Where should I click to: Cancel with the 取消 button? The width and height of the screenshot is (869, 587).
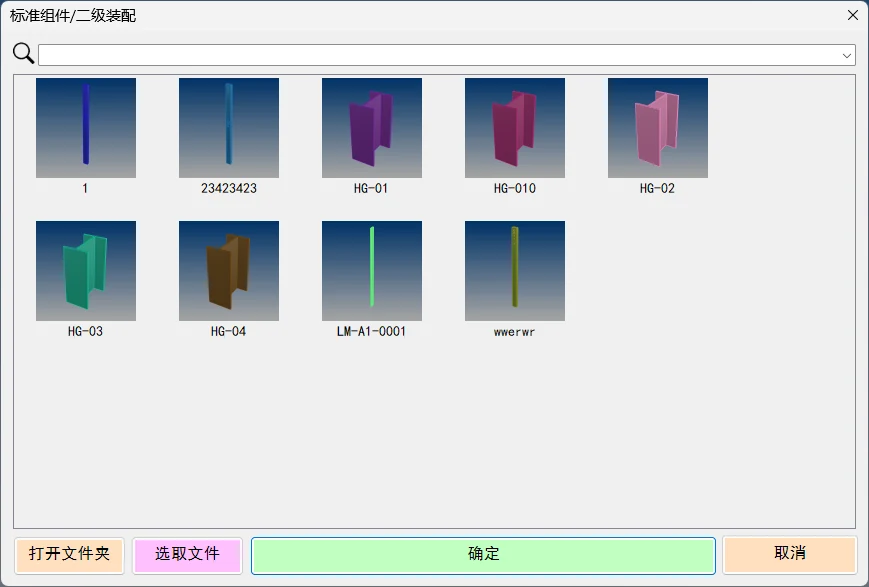coord(790,554)
